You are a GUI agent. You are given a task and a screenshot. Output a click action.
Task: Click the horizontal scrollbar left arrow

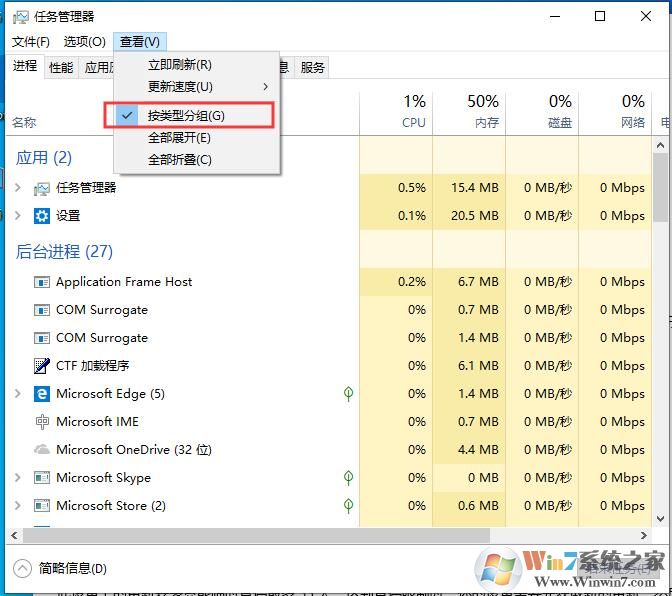pyautogui.click(x=15, y=535)
